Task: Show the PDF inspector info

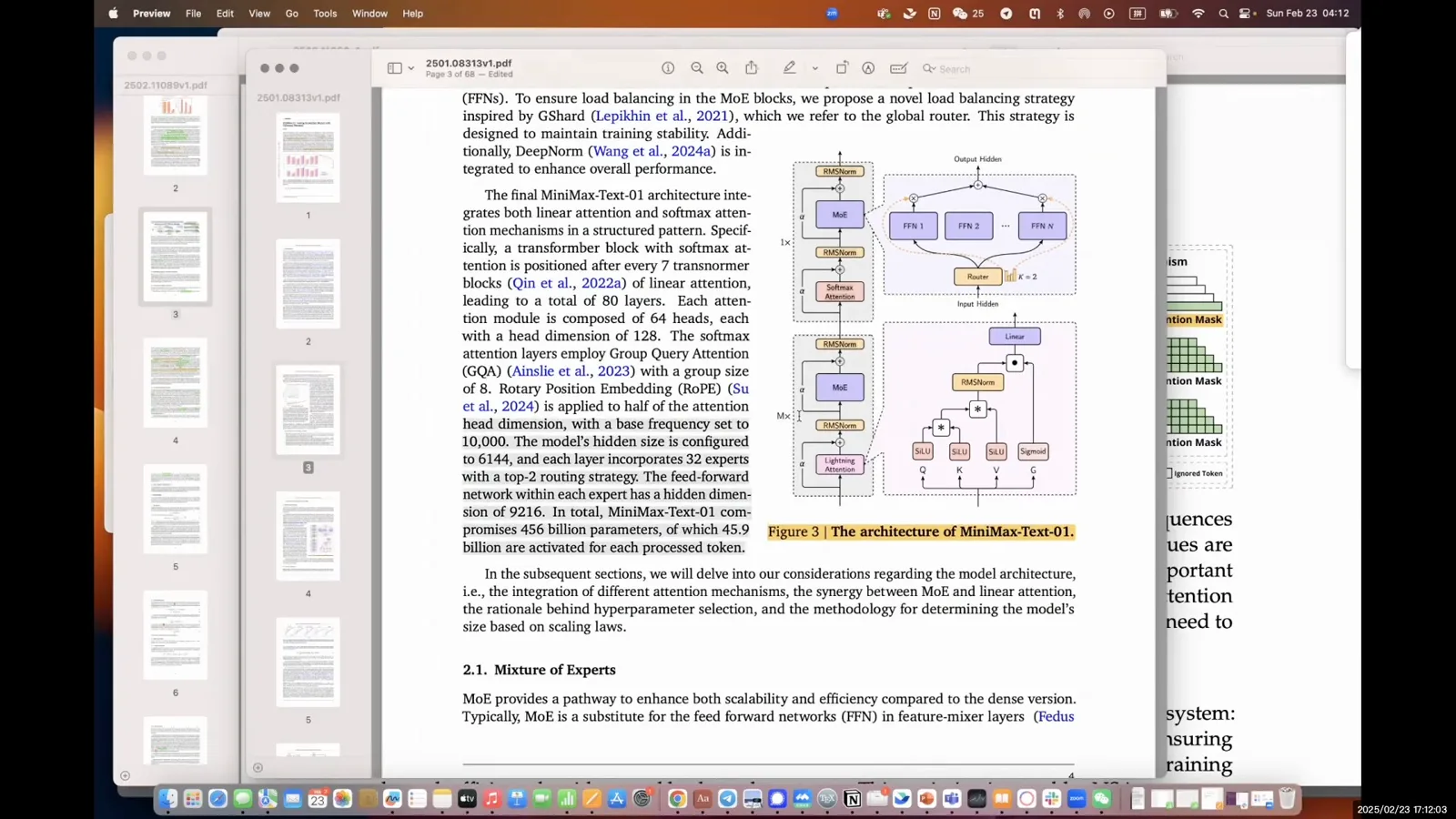Action: [x=668, y=68]
